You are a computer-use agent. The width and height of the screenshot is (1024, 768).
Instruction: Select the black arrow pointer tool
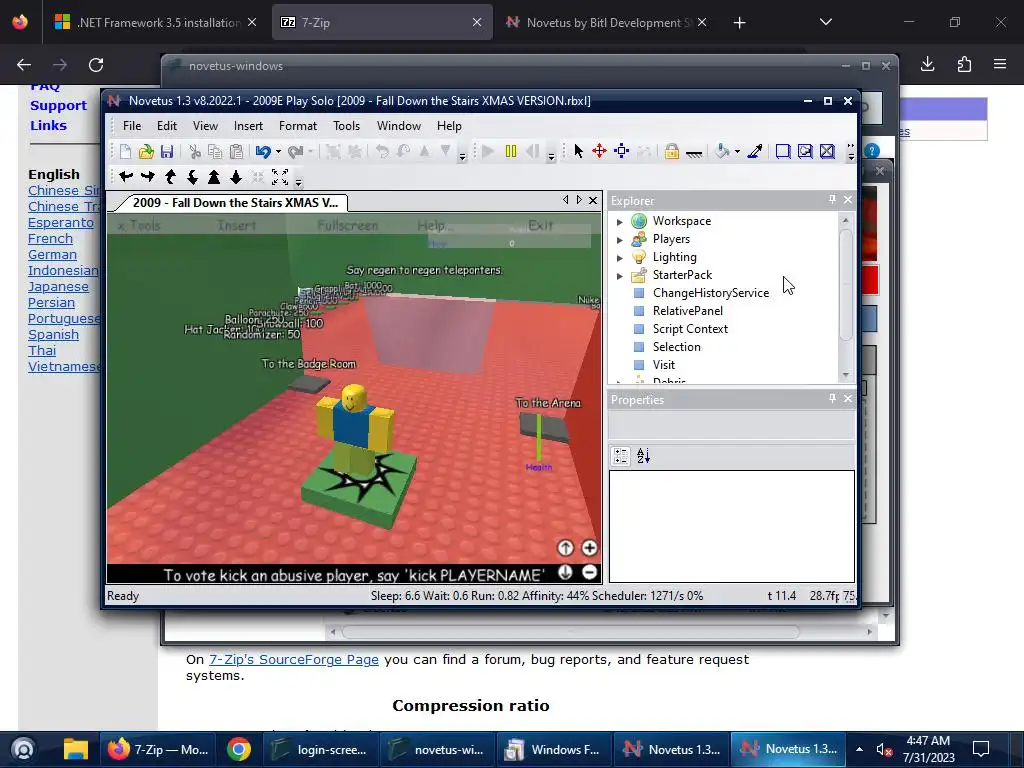click(578, 152)
